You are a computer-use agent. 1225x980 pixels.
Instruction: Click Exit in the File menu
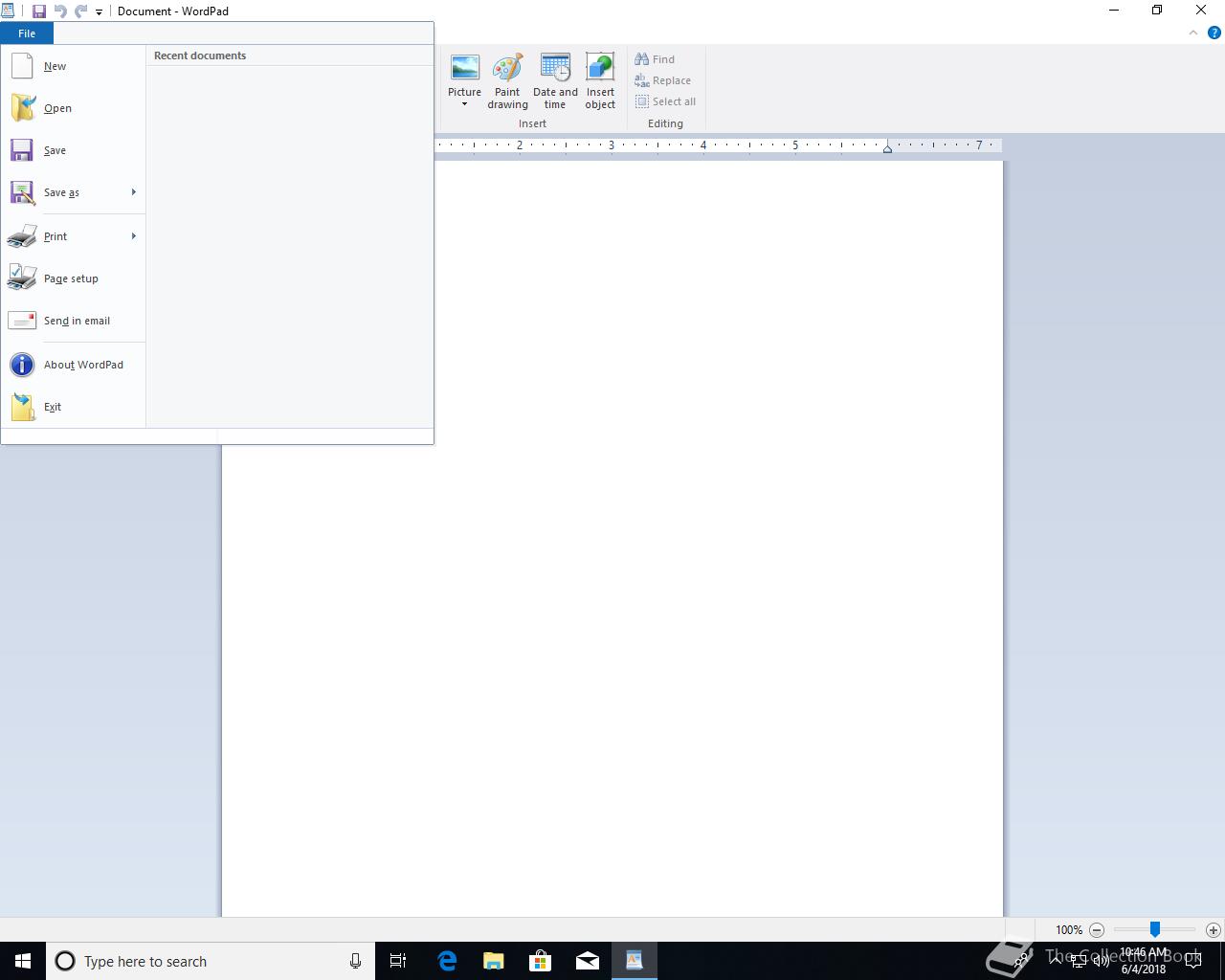pyautogui.click(x=74, y=407)
